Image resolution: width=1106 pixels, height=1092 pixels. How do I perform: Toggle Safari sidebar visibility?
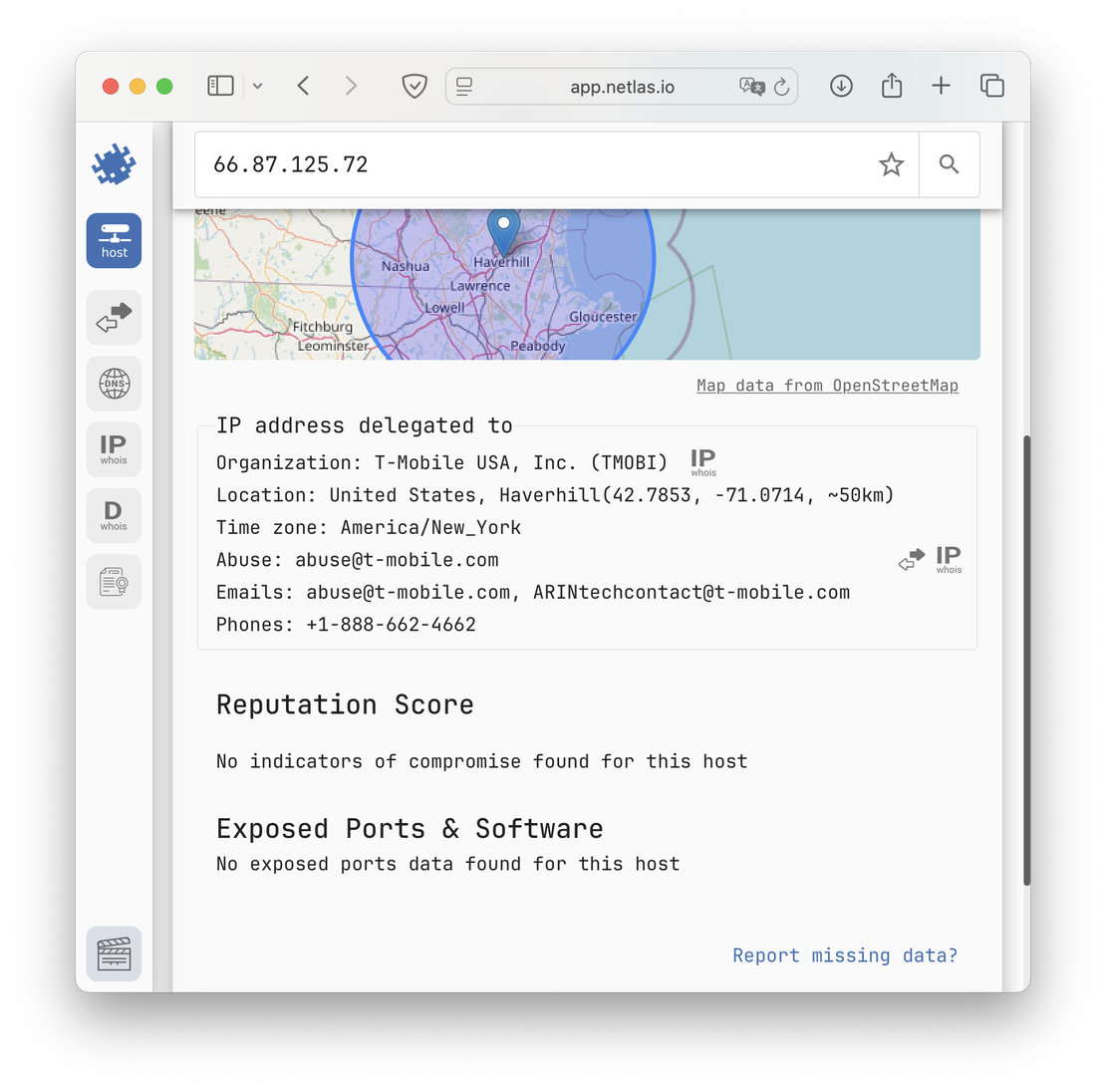tap(220, 87)
